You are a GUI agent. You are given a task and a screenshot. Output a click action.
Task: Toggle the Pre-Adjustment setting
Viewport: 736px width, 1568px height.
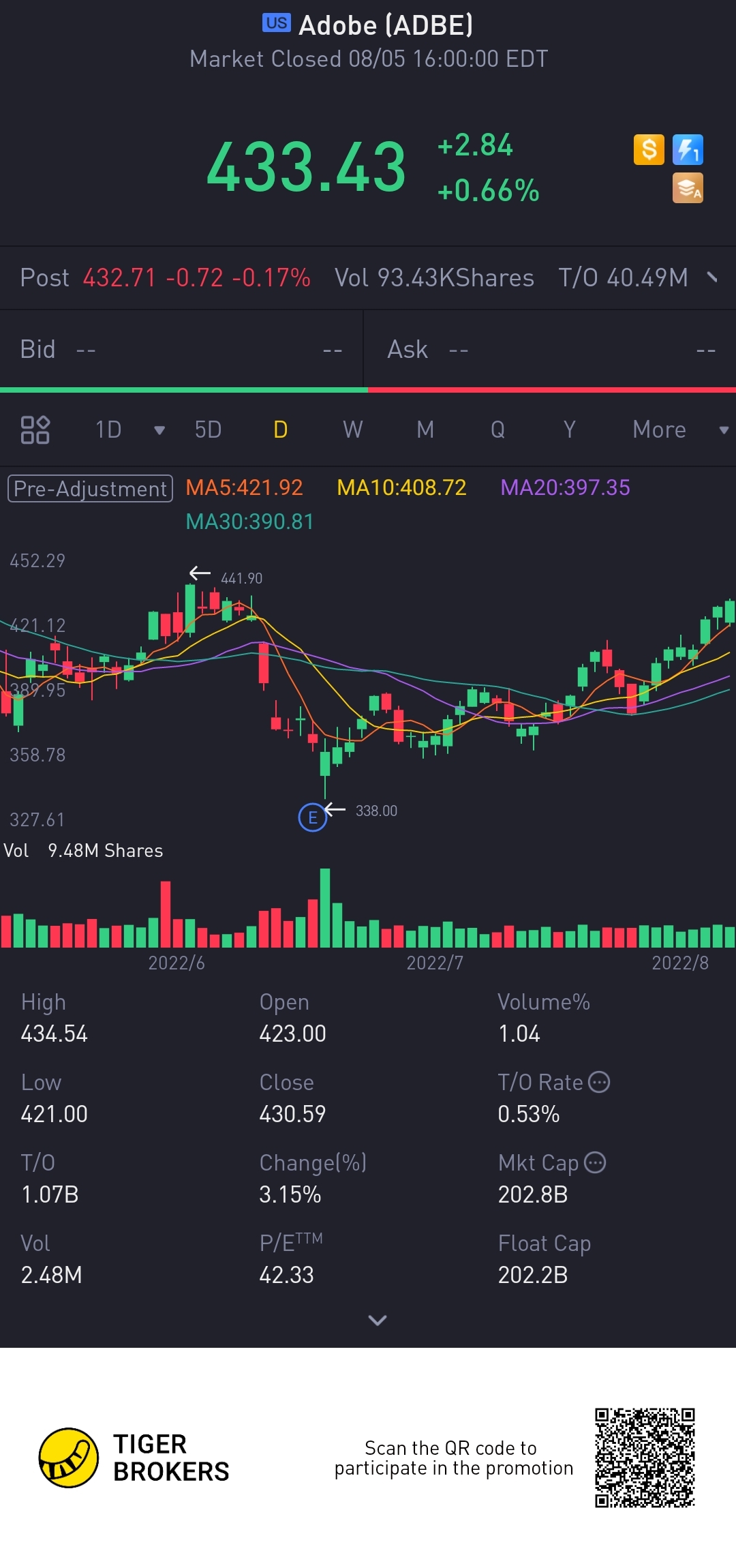(90, 488)
